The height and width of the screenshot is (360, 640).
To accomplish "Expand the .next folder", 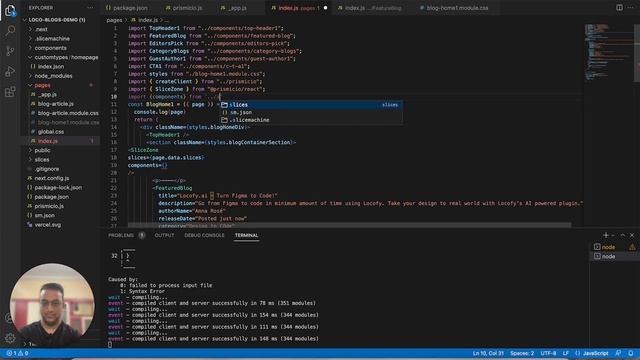I will click(41, 29).
